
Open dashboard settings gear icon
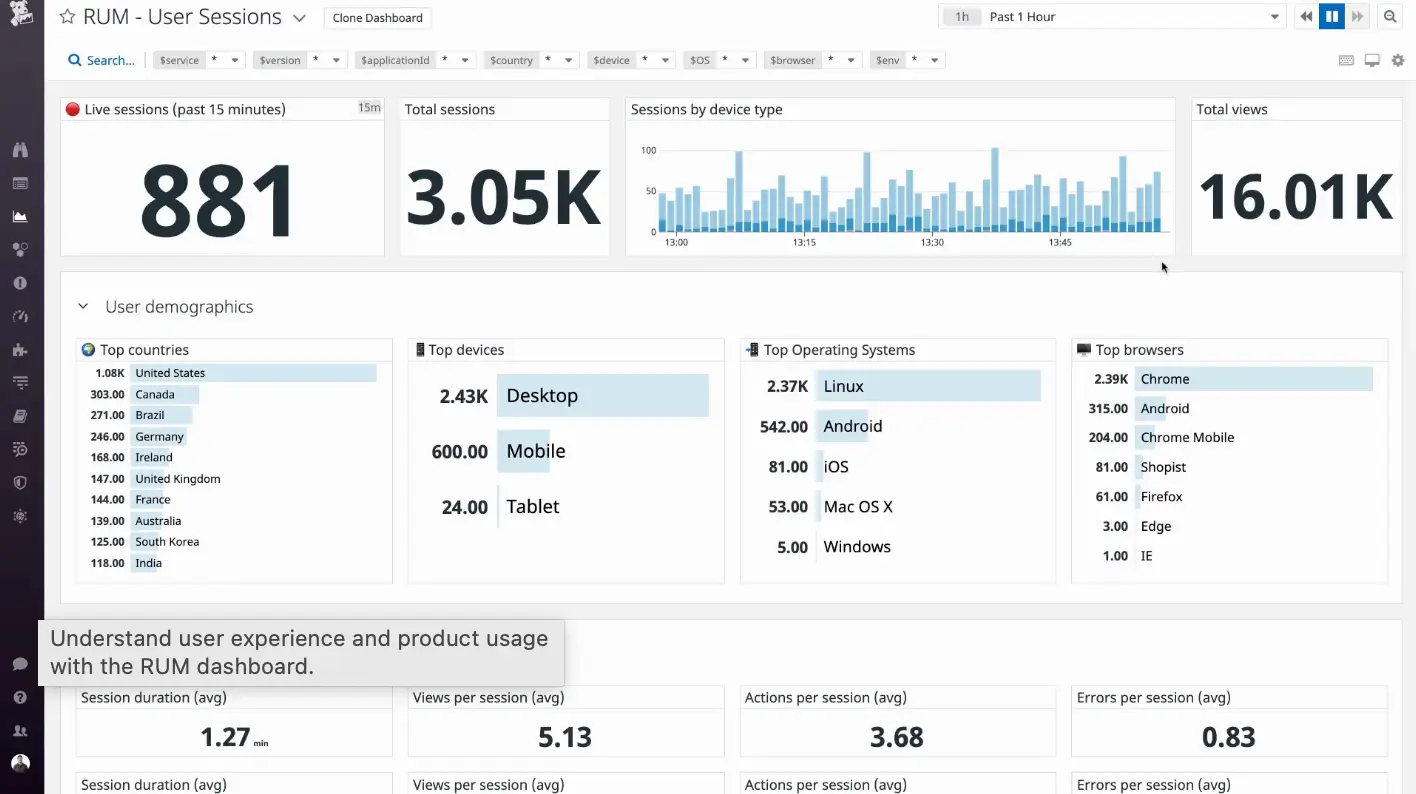(1398, 60)
